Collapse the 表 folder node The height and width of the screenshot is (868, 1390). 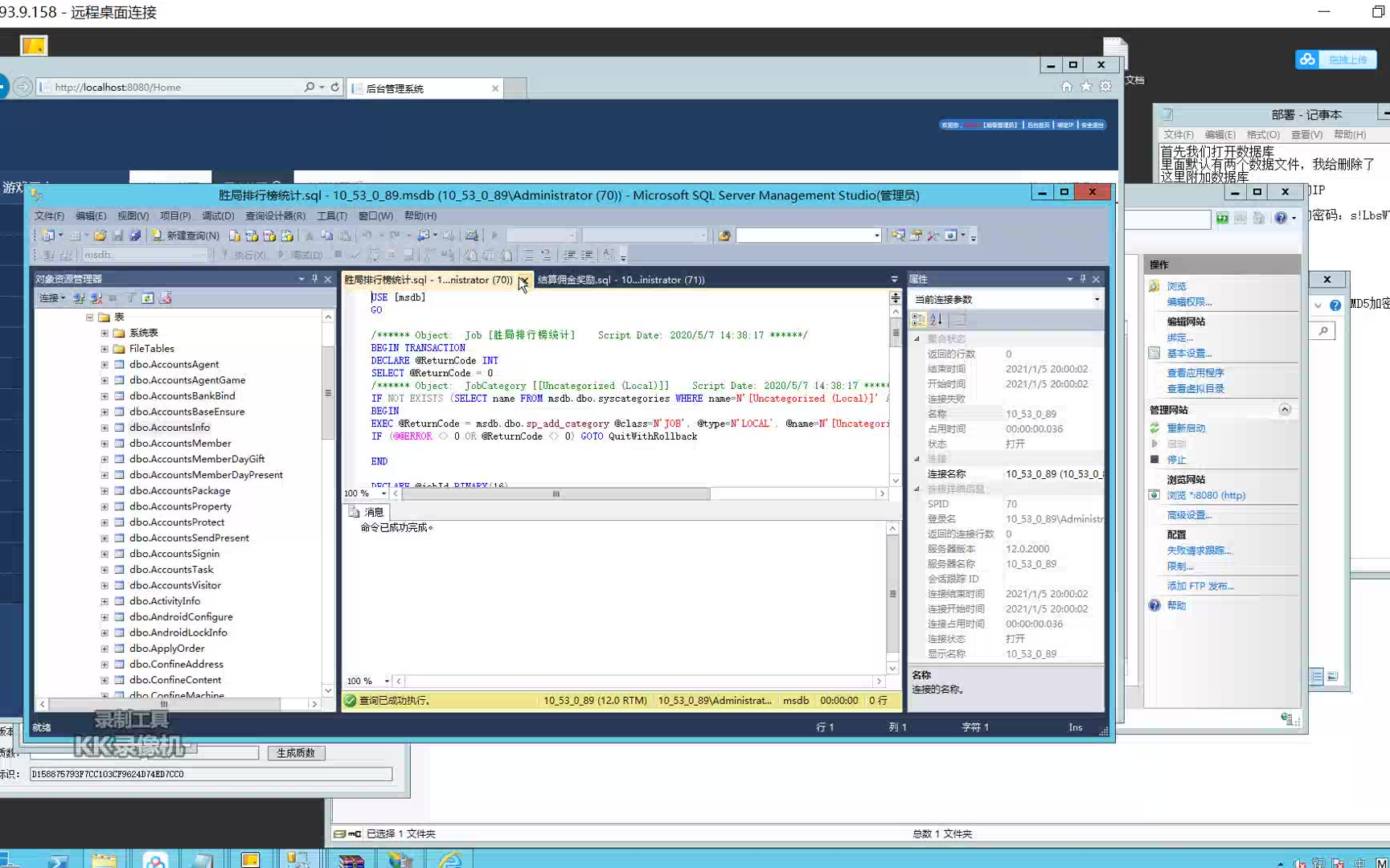click(x=89, y=317)
